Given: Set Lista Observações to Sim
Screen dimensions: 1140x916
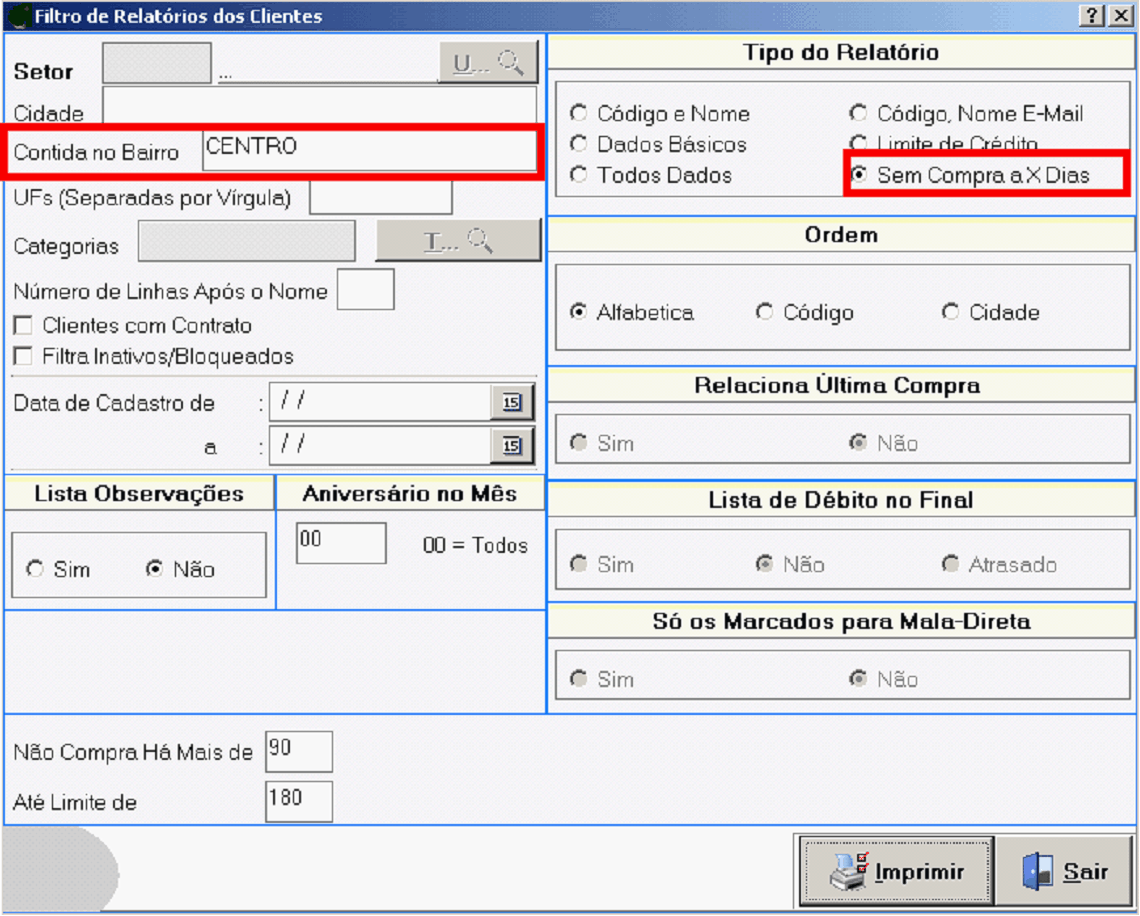Looking at the screenshot, I should (x=36, y=569).
